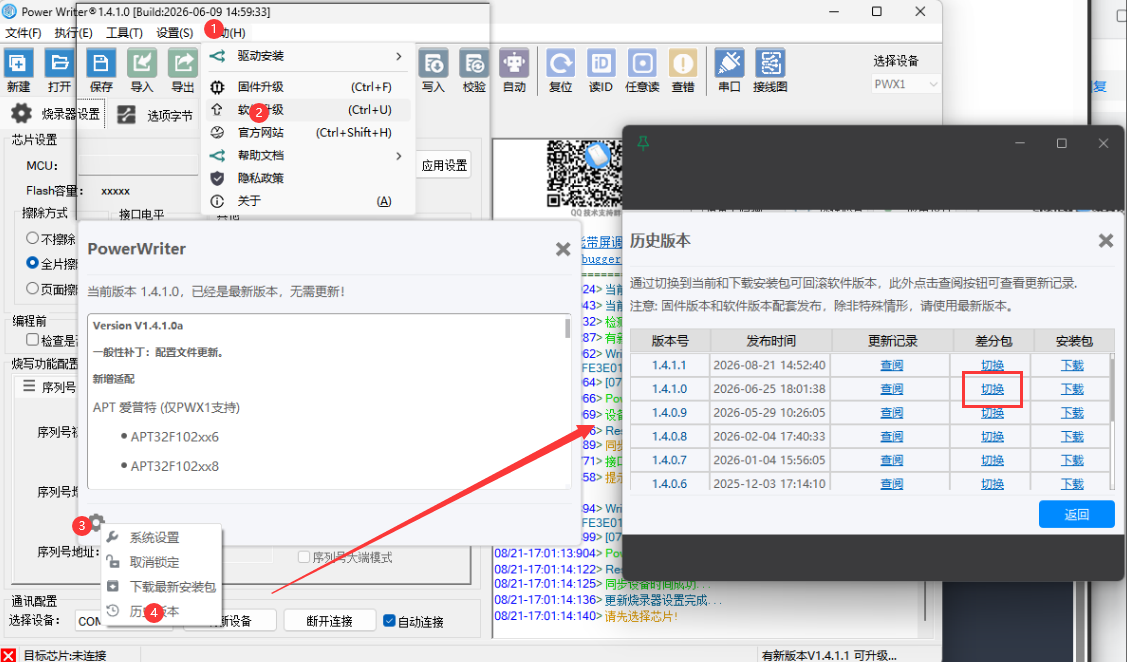Screen dimensions: 1127x662
Task: Toggle the 自动连接 checkbox
Action: [x=390, y=620]
